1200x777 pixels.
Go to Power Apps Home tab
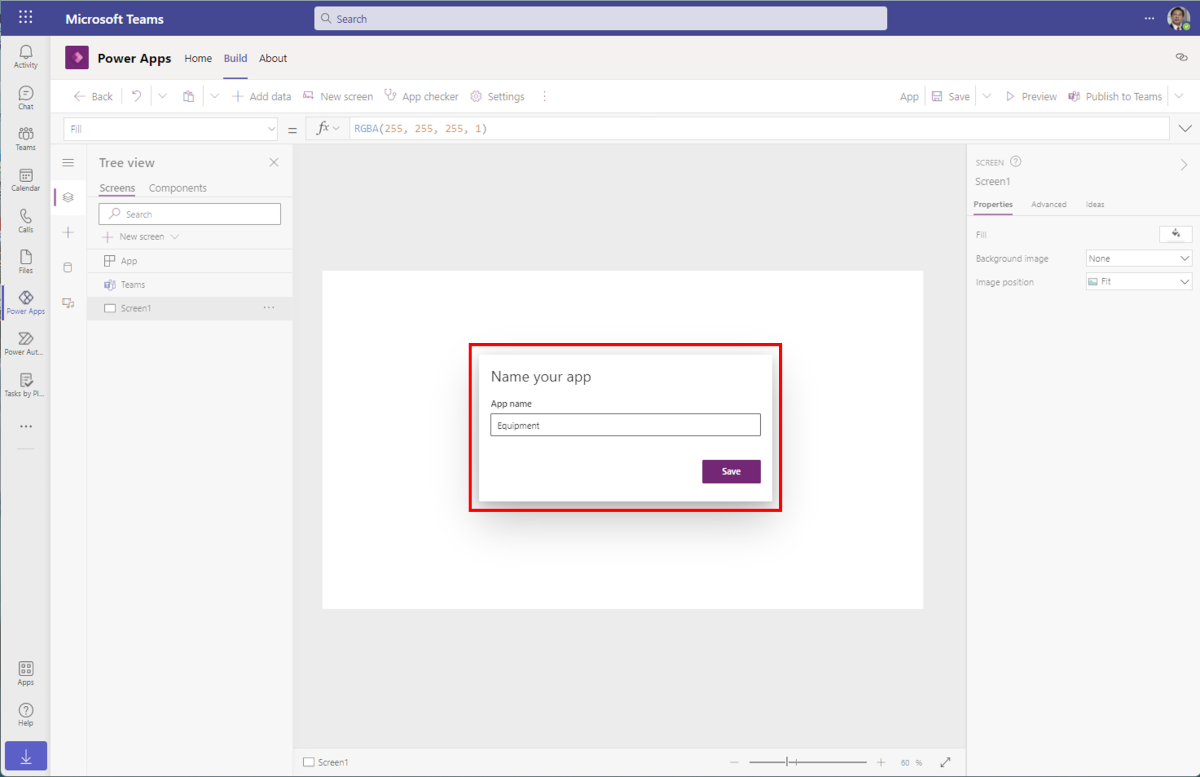coord(198,58)
